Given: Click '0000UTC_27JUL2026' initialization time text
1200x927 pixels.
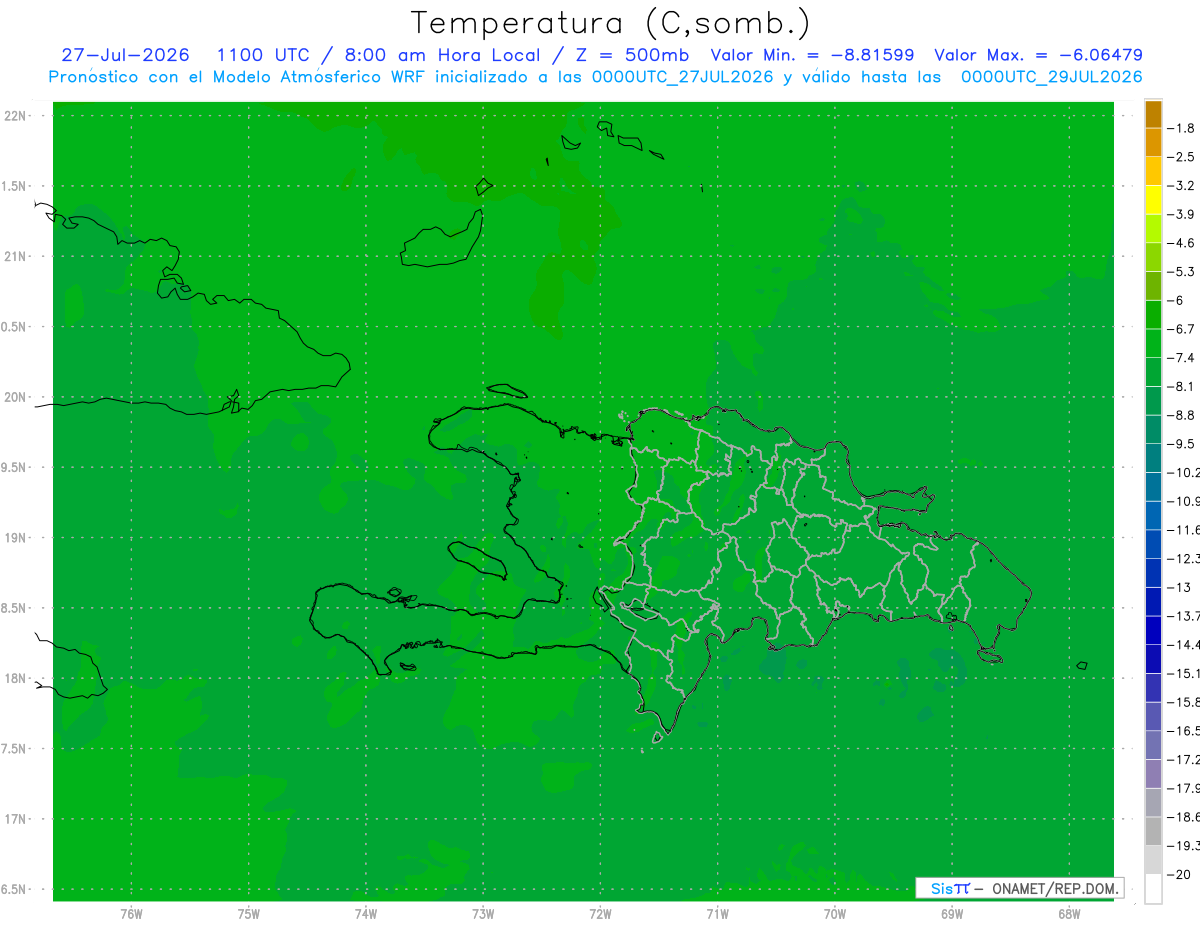Looking at the screenshot, I should (682, 77).
